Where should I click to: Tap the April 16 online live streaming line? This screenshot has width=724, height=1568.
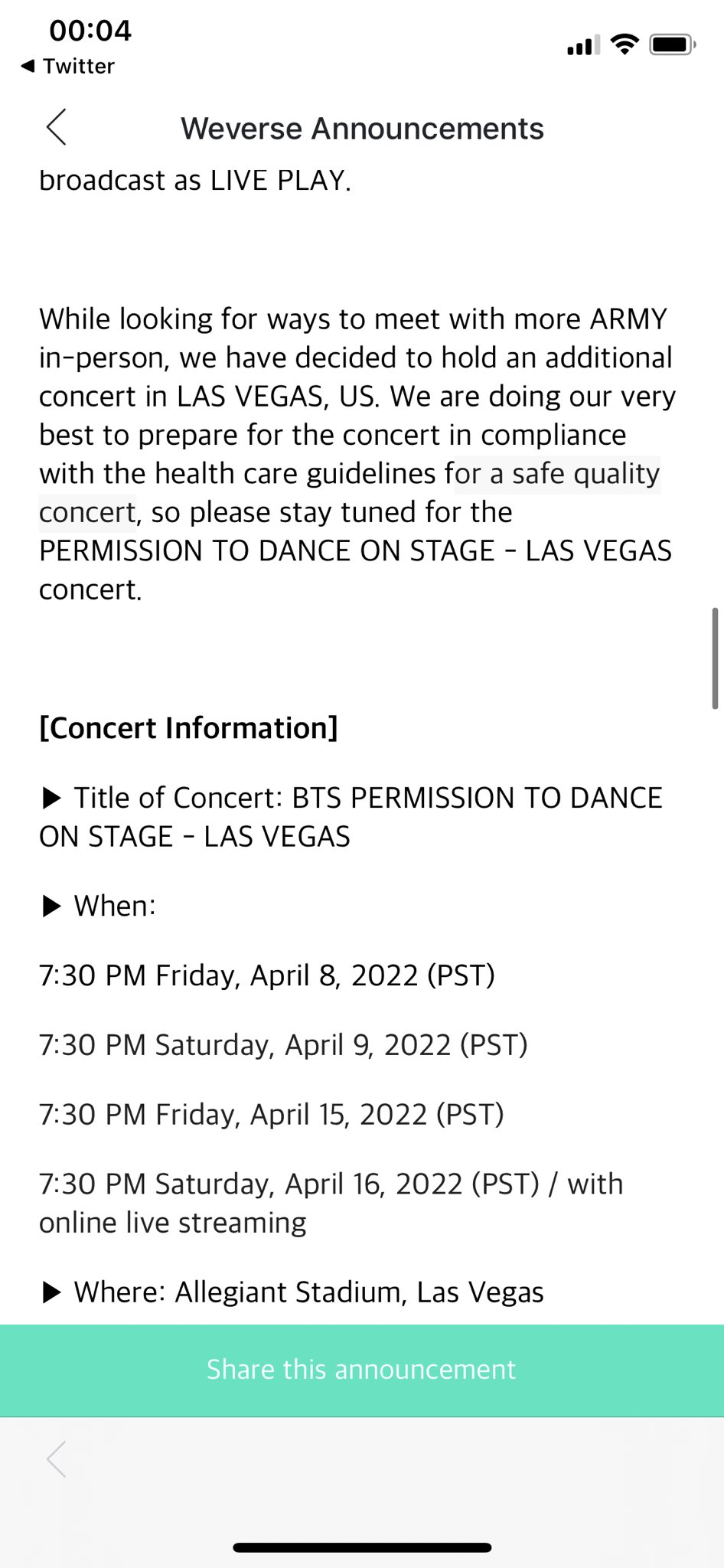331,1203
